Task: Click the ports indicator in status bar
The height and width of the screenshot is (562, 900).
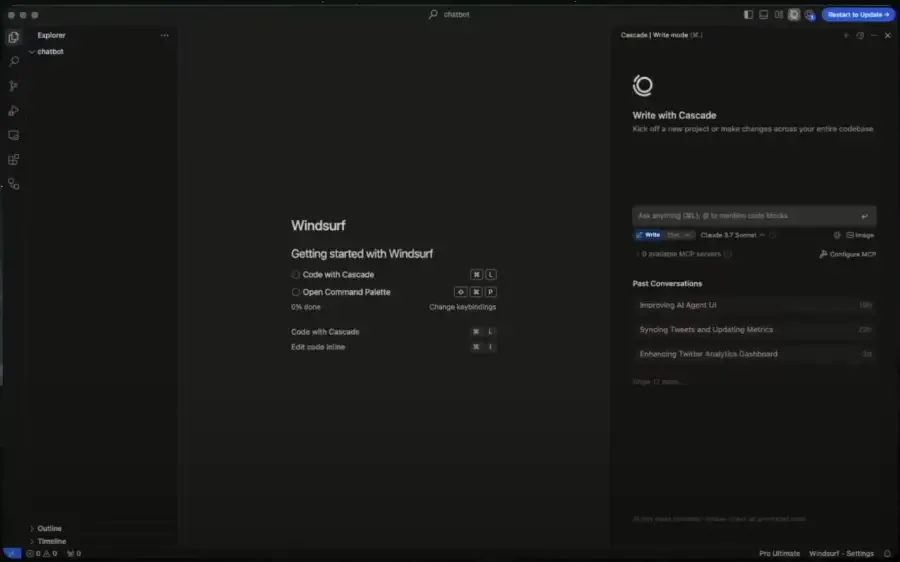Action: tap(74, 554)
